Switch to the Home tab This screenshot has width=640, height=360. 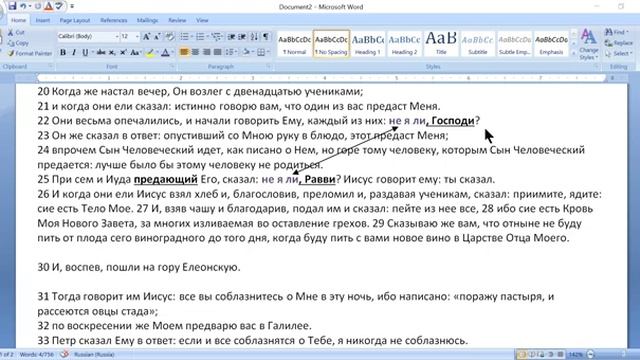point(18,20)
